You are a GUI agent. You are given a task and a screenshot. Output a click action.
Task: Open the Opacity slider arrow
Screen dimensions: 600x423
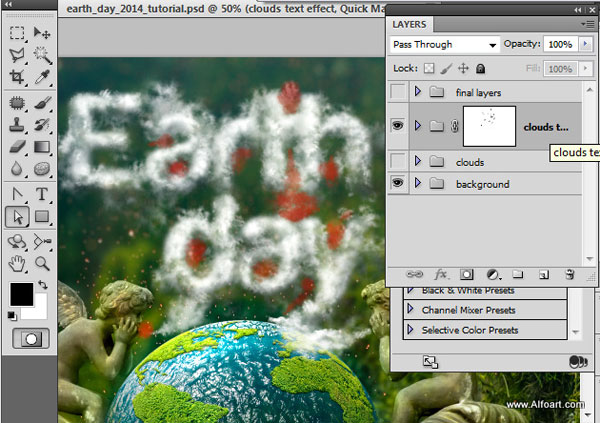pyautogui.click(x=585, y=44)
